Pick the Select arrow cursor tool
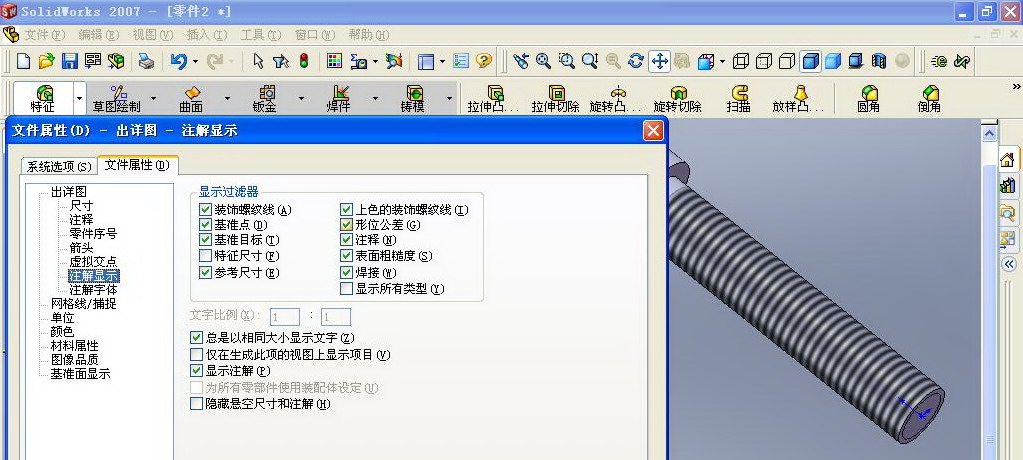 tap(258, 61)
